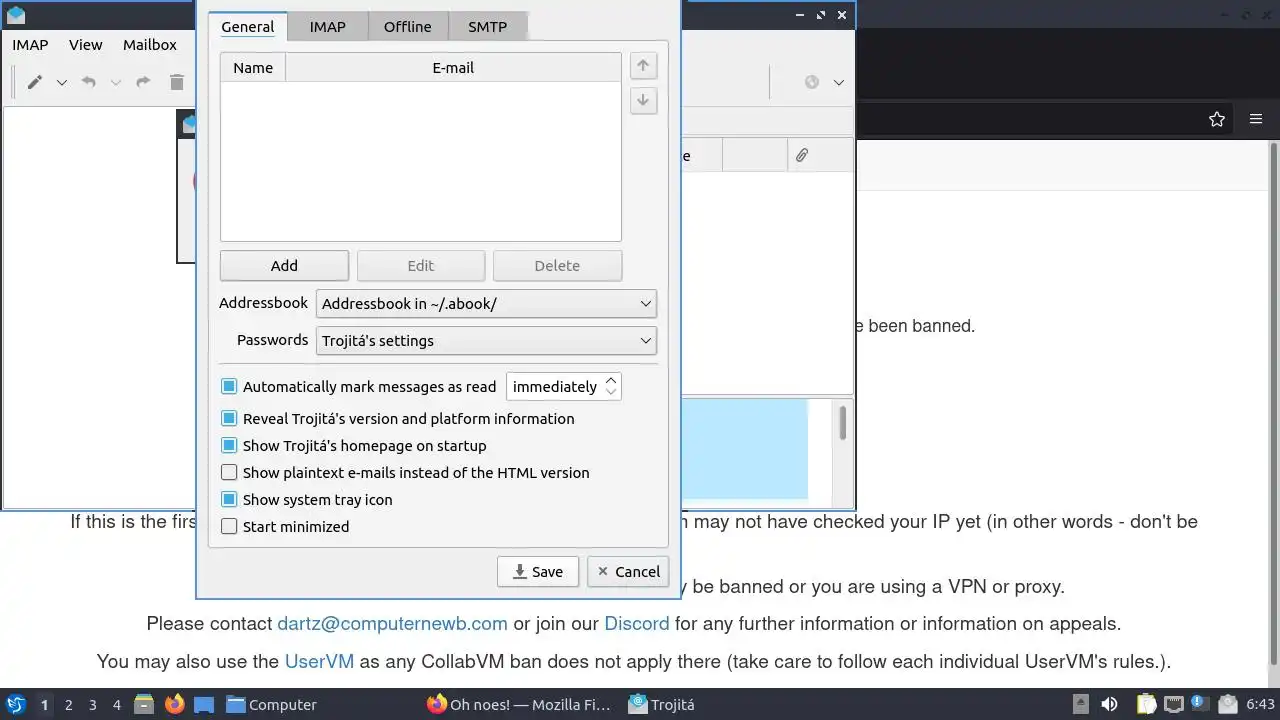Open the Firefox hamburger menu
The image size is (1280, 720).
1256,119
